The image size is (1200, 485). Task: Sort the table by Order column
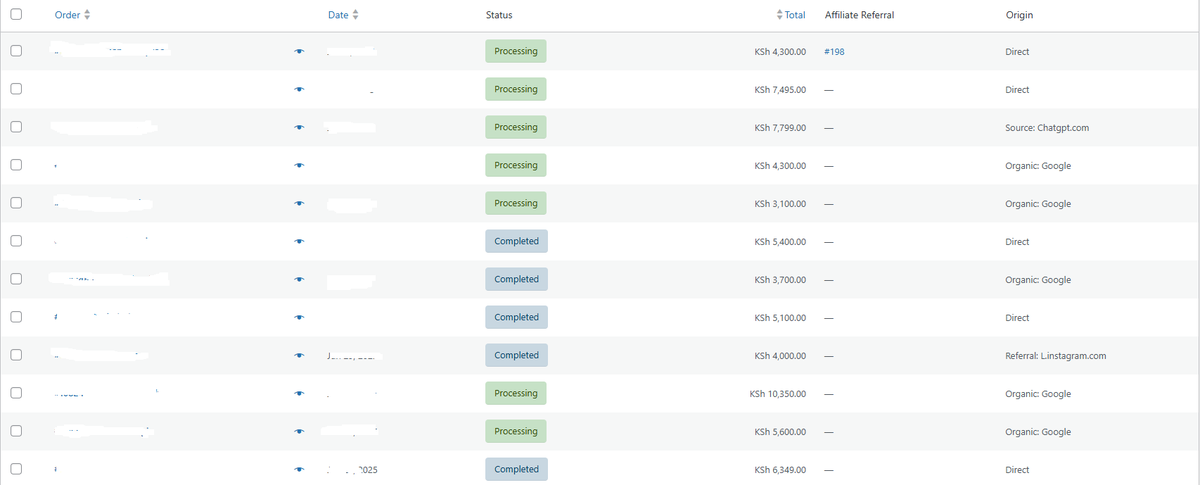[72, 15]
